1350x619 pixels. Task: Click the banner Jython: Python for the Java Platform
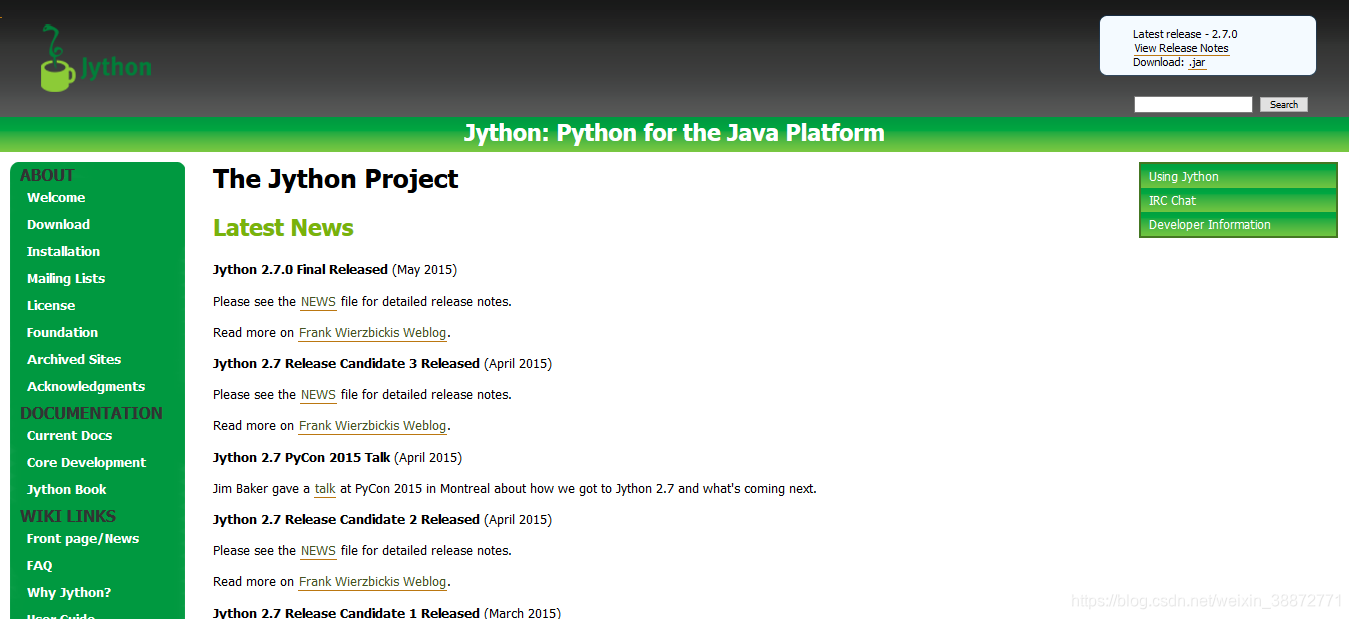point(674,133)
